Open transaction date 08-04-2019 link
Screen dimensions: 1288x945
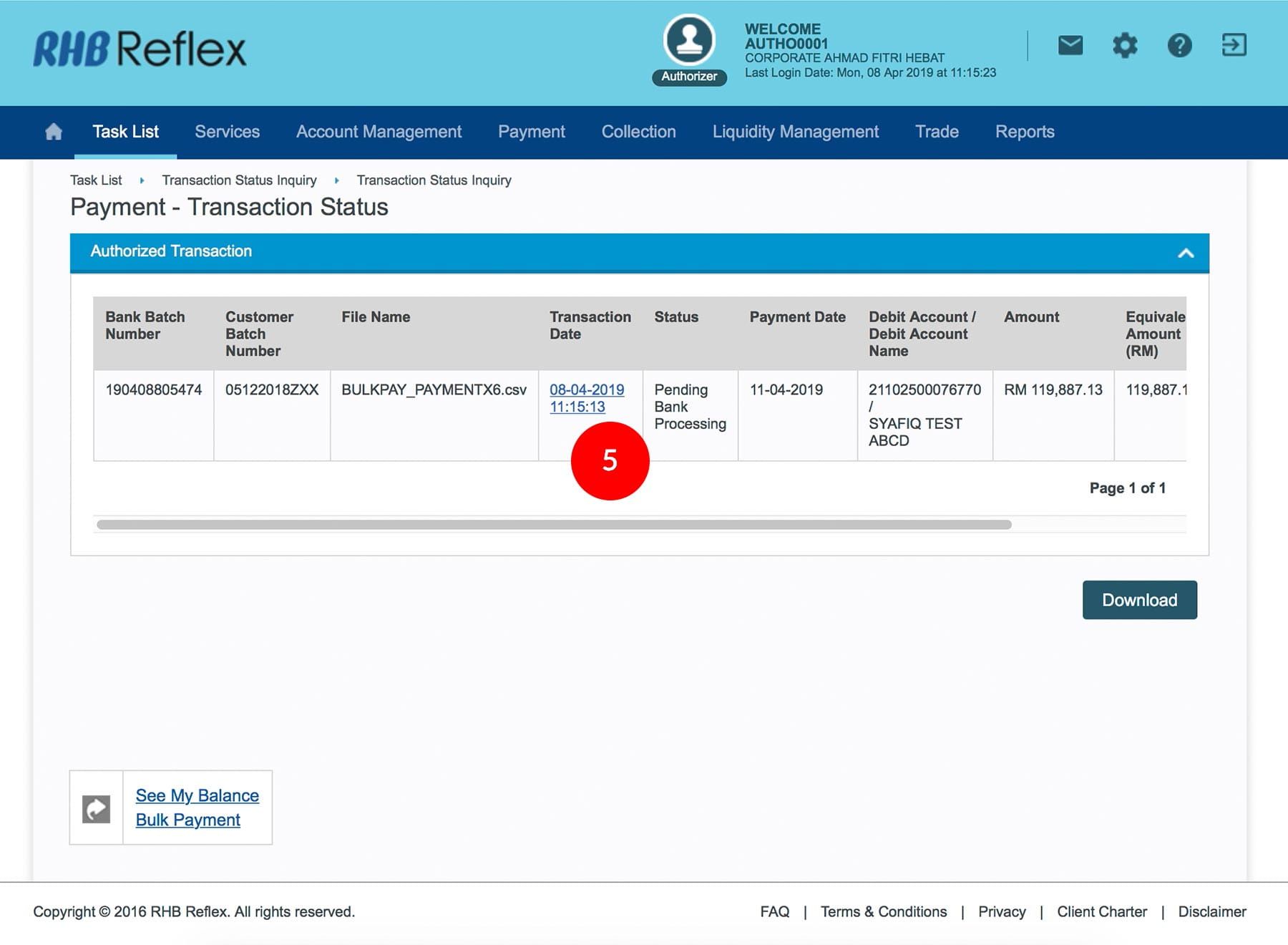coord(586,390)
